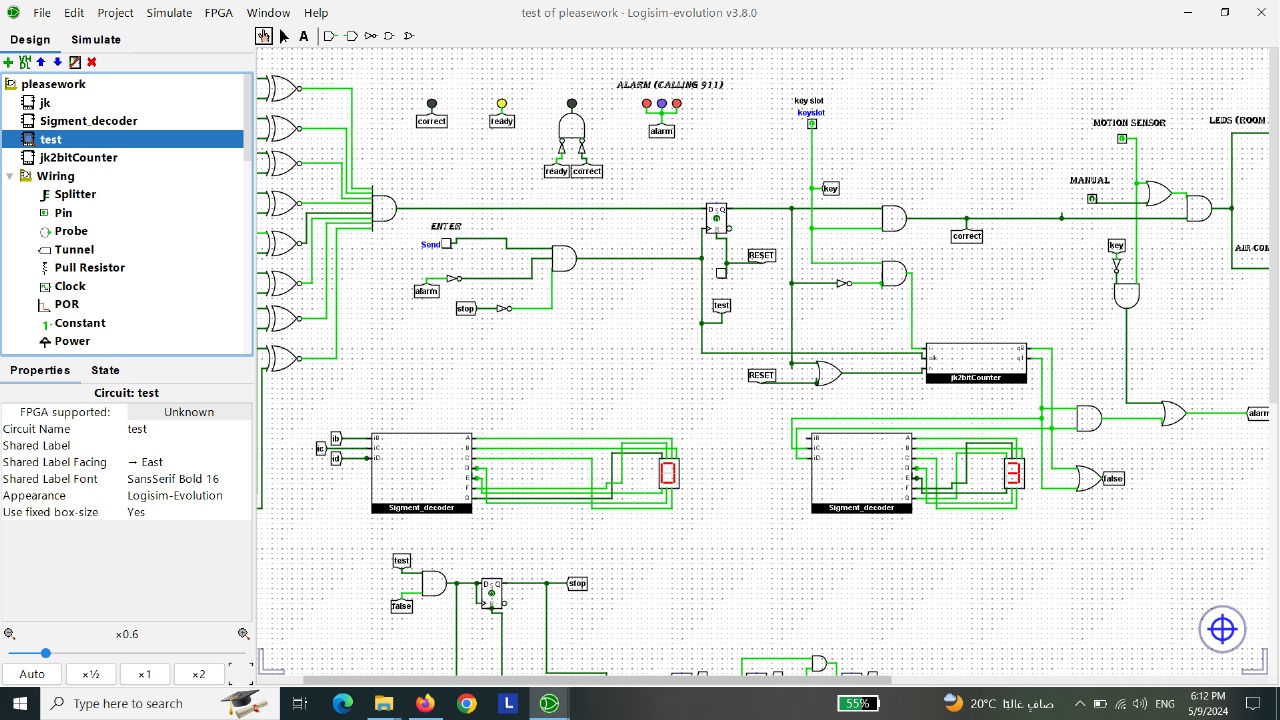Choose the Text label tool
1280x720 pixels.
[304, 36]
